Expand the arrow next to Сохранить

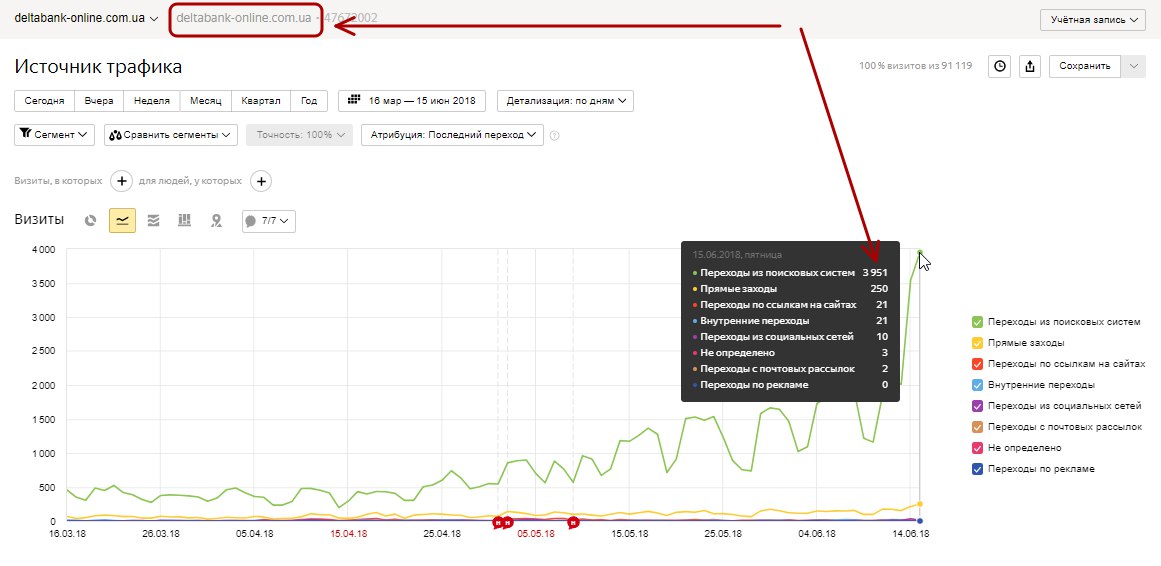[x=1134, y=66]
